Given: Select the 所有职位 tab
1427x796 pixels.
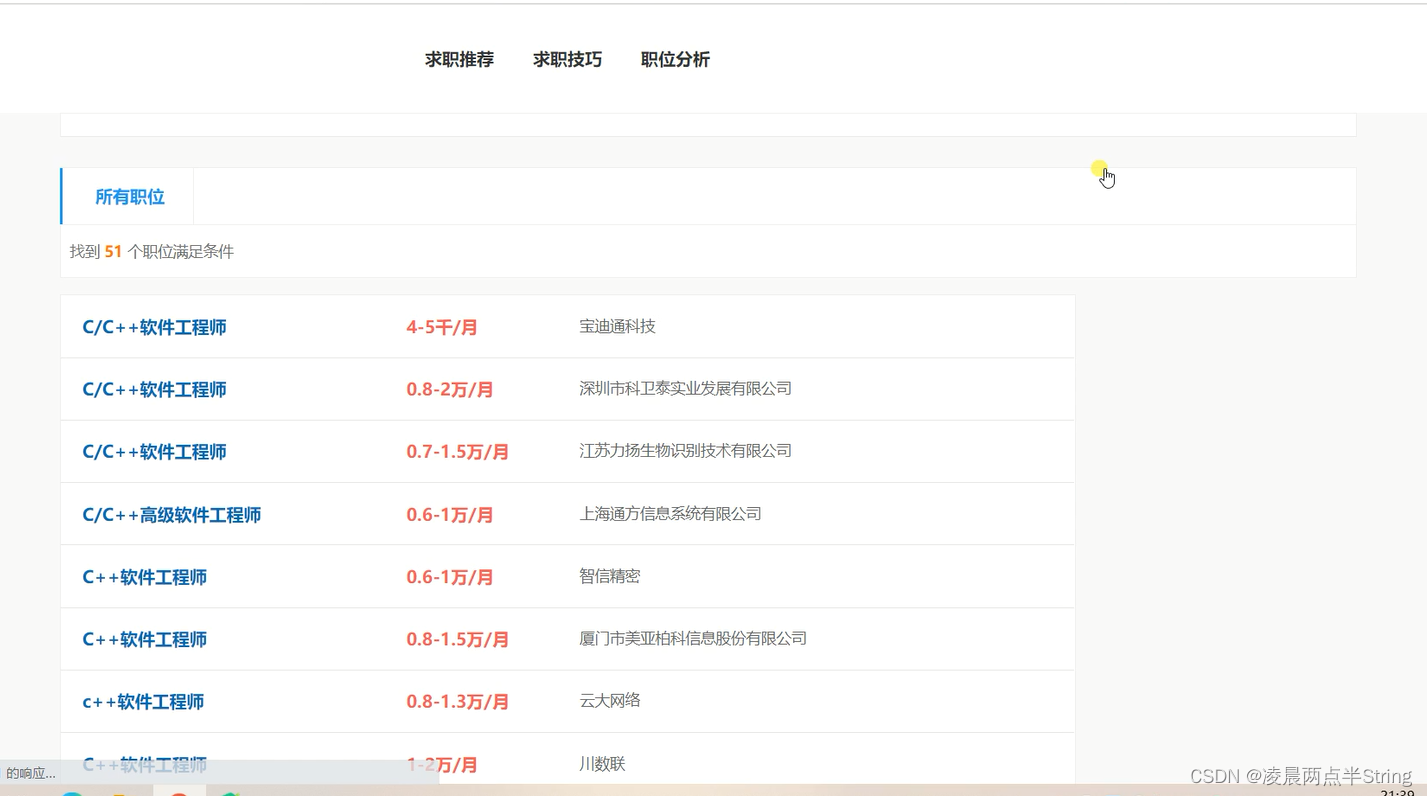Looking at the screenshot, I should (129, 197).
